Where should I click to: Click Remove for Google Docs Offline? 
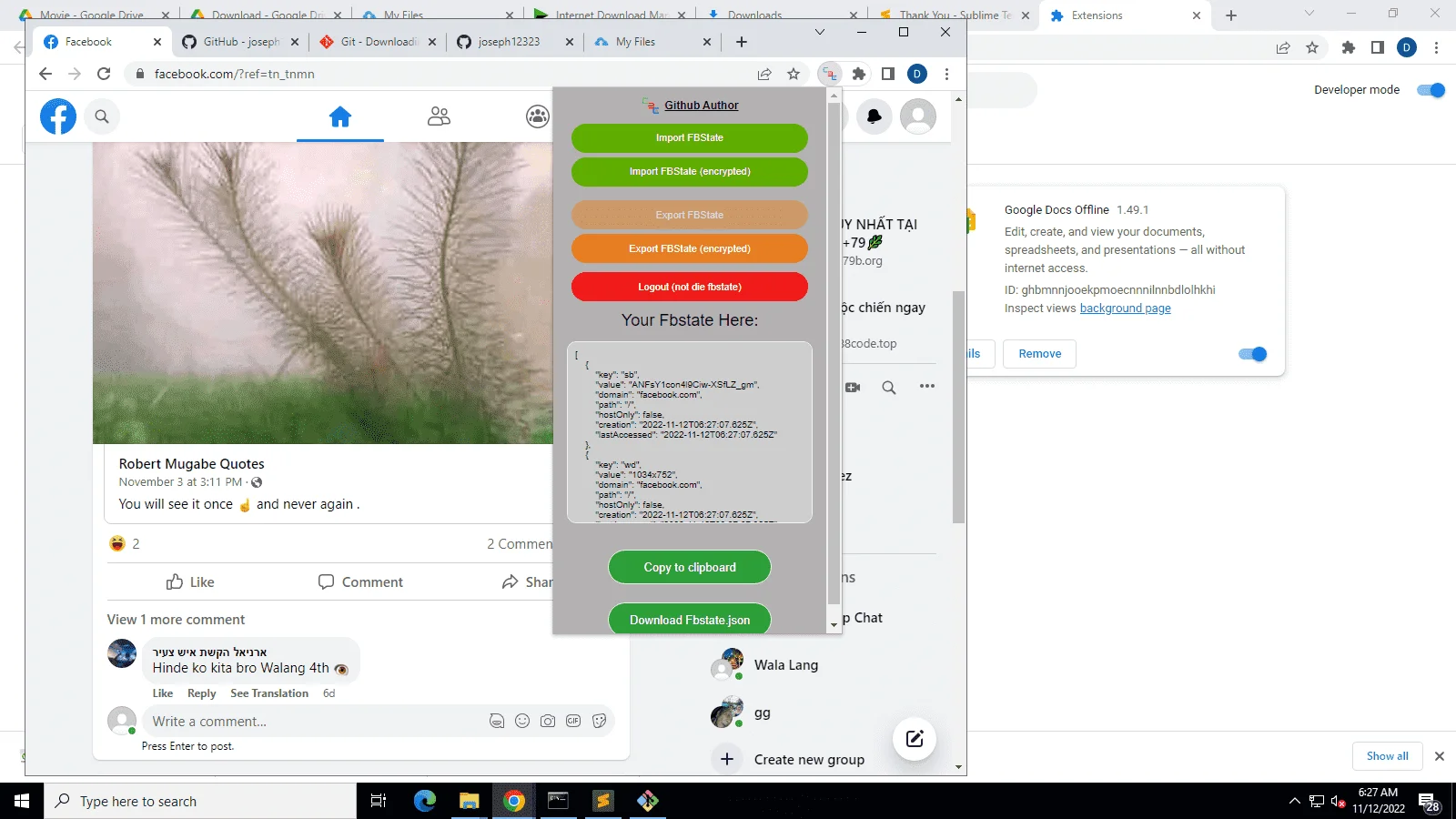pyautogui.click(x=1039, y=354)
